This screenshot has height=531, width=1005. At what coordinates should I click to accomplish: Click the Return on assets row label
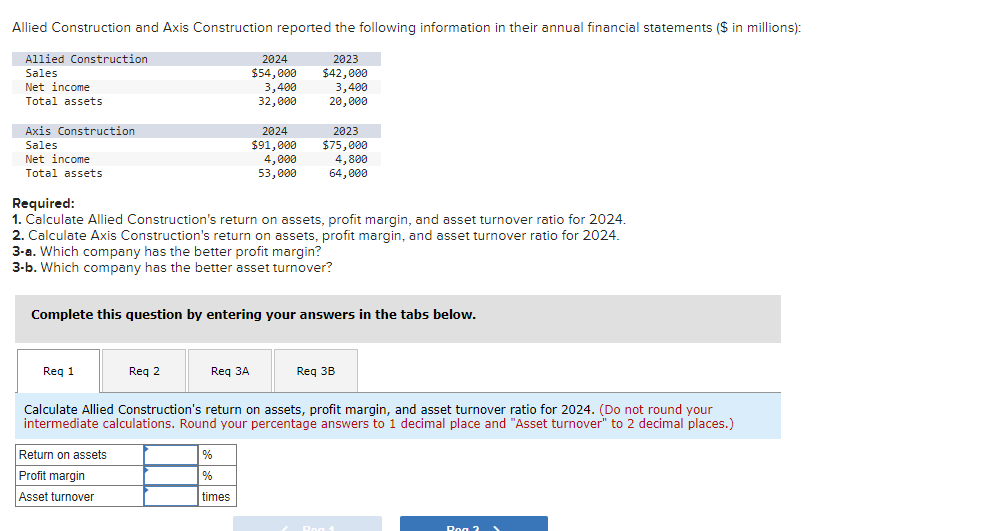[63, 455]
